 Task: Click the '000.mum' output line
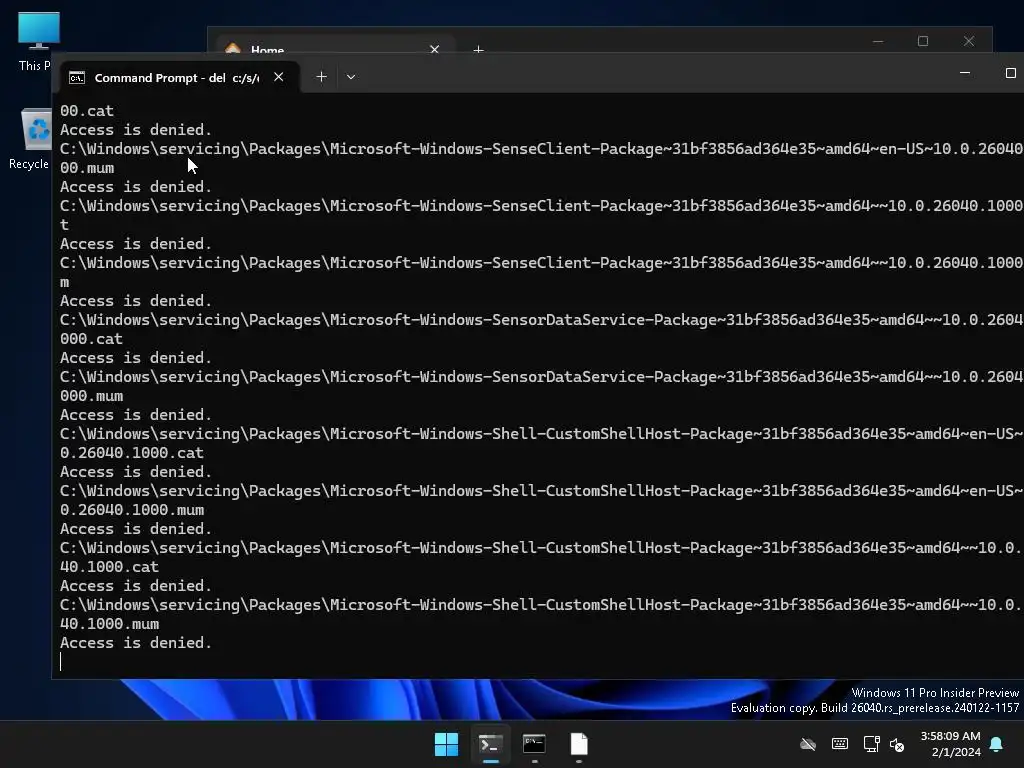pyautogui.click(x=91, y=396)
